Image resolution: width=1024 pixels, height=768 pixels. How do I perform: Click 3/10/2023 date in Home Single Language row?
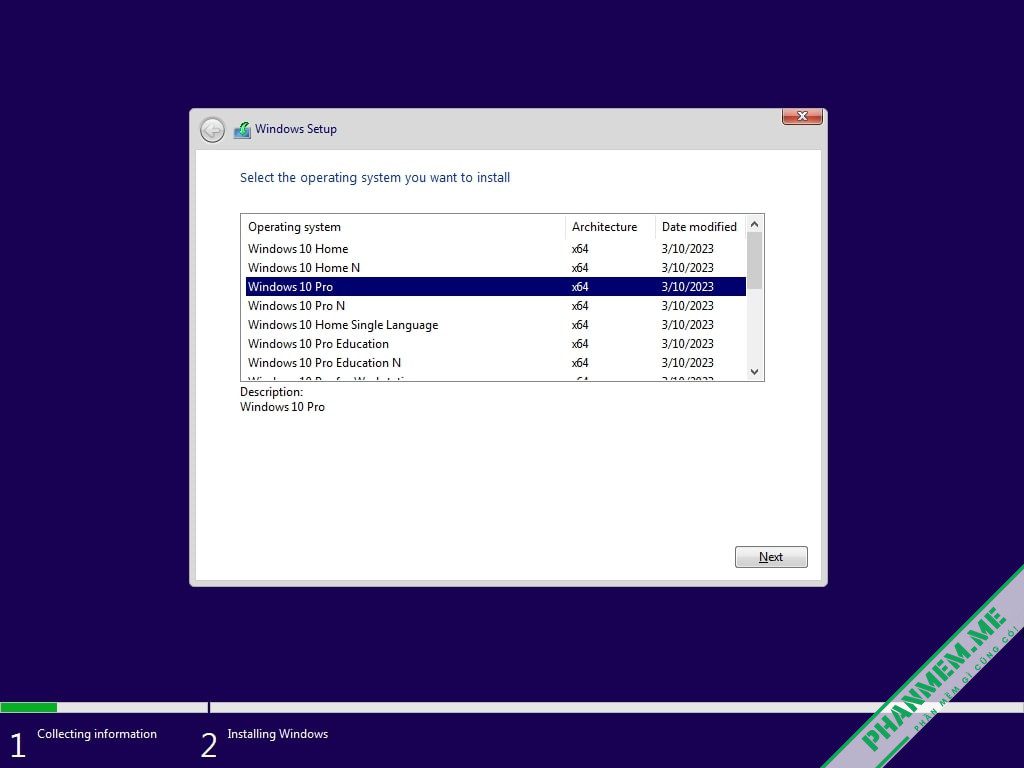(687, 325)
